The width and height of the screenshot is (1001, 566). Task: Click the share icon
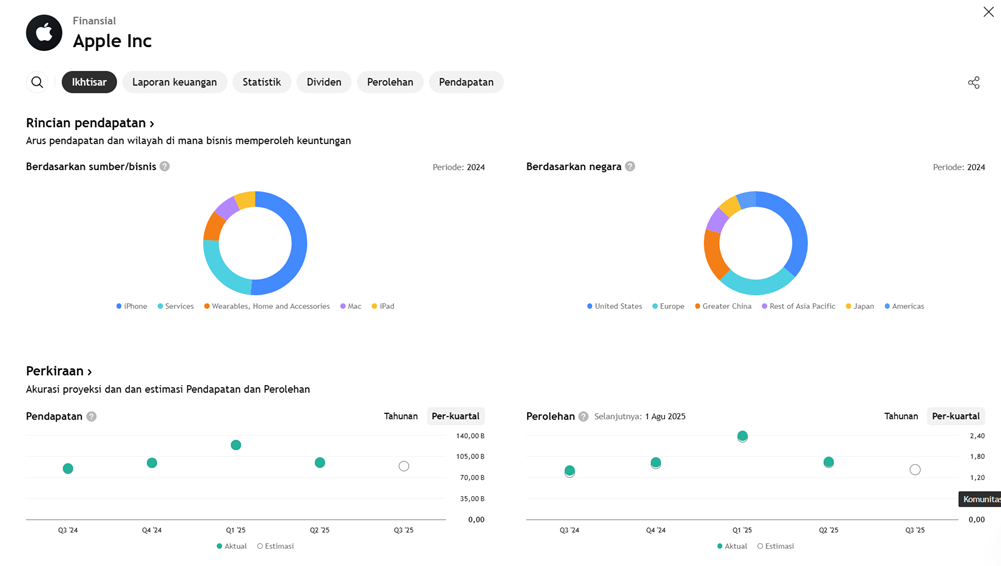click(974, 82)
